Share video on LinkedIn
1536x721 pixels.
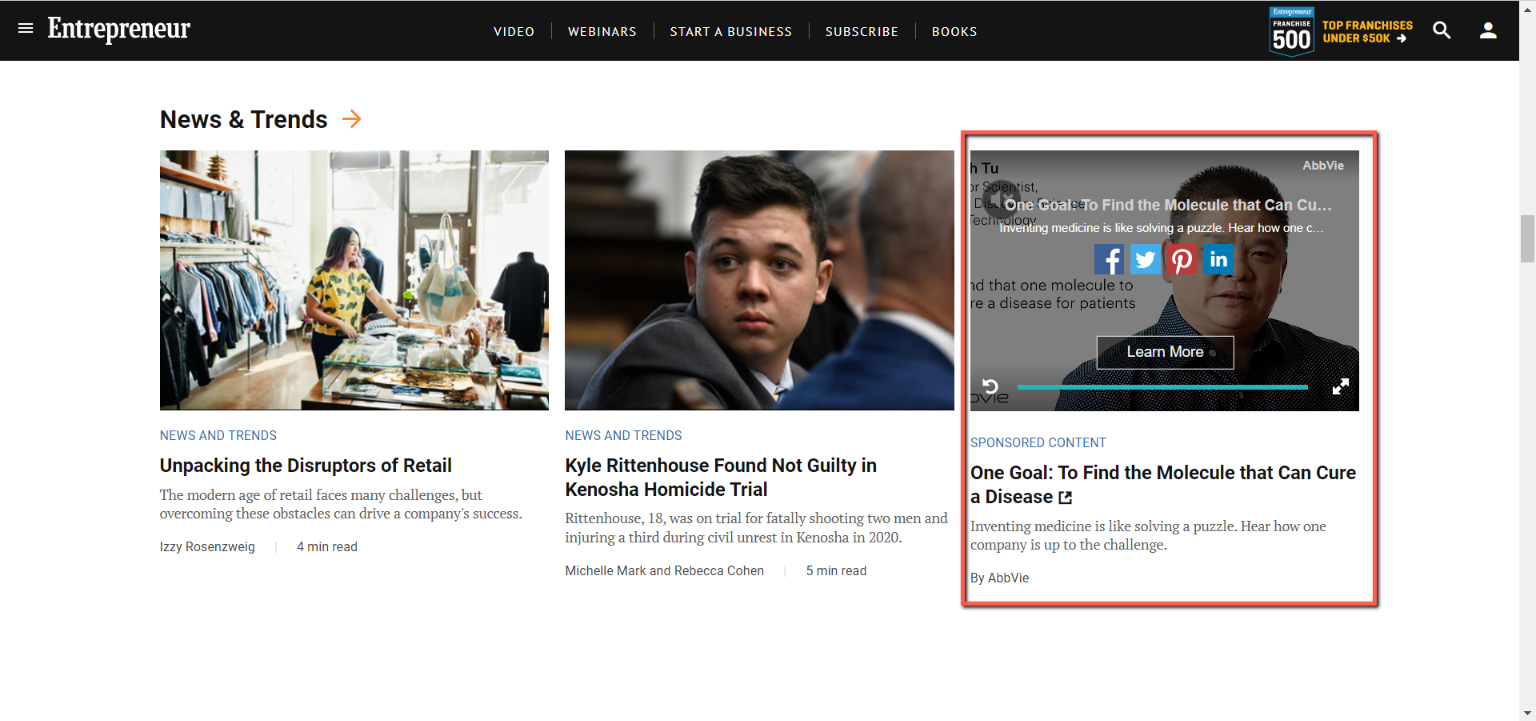tap(1218, 260)
